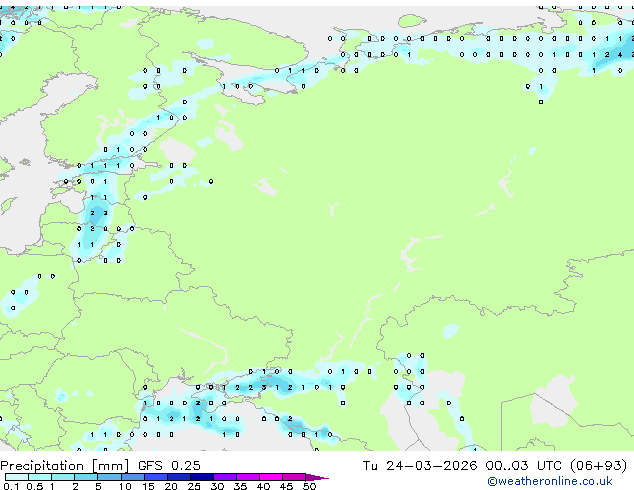Viewport: 634px width, 490px height.
Task: Click the 15–20 mm legend swatch
Action: click(x=155, y=477)
